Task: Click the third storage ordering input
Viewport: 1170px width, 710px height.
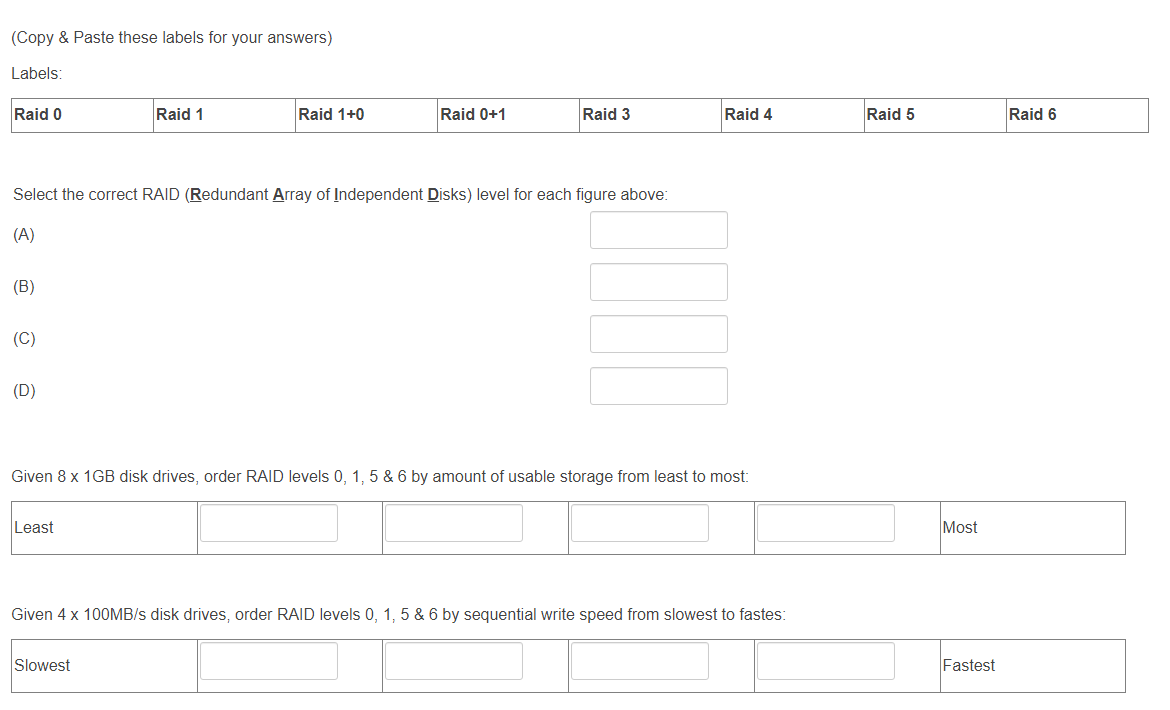Action: point(639,522)
